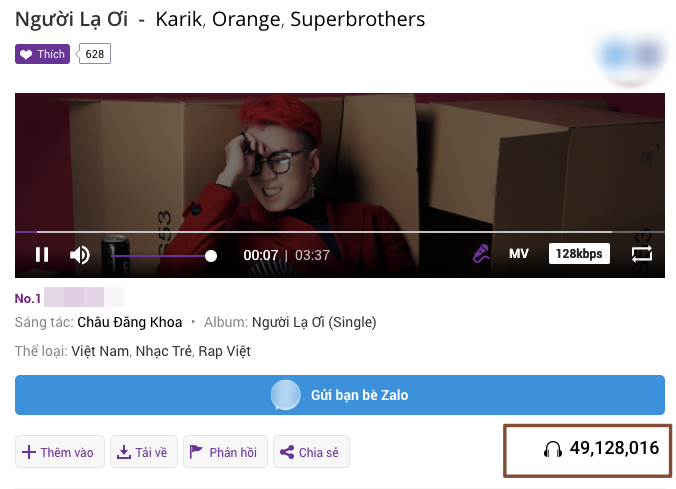The height and width of the screenshot is (489, 676).
Task: Open composer Châu Đăng Khoa link
Action: tap(129, 322)
